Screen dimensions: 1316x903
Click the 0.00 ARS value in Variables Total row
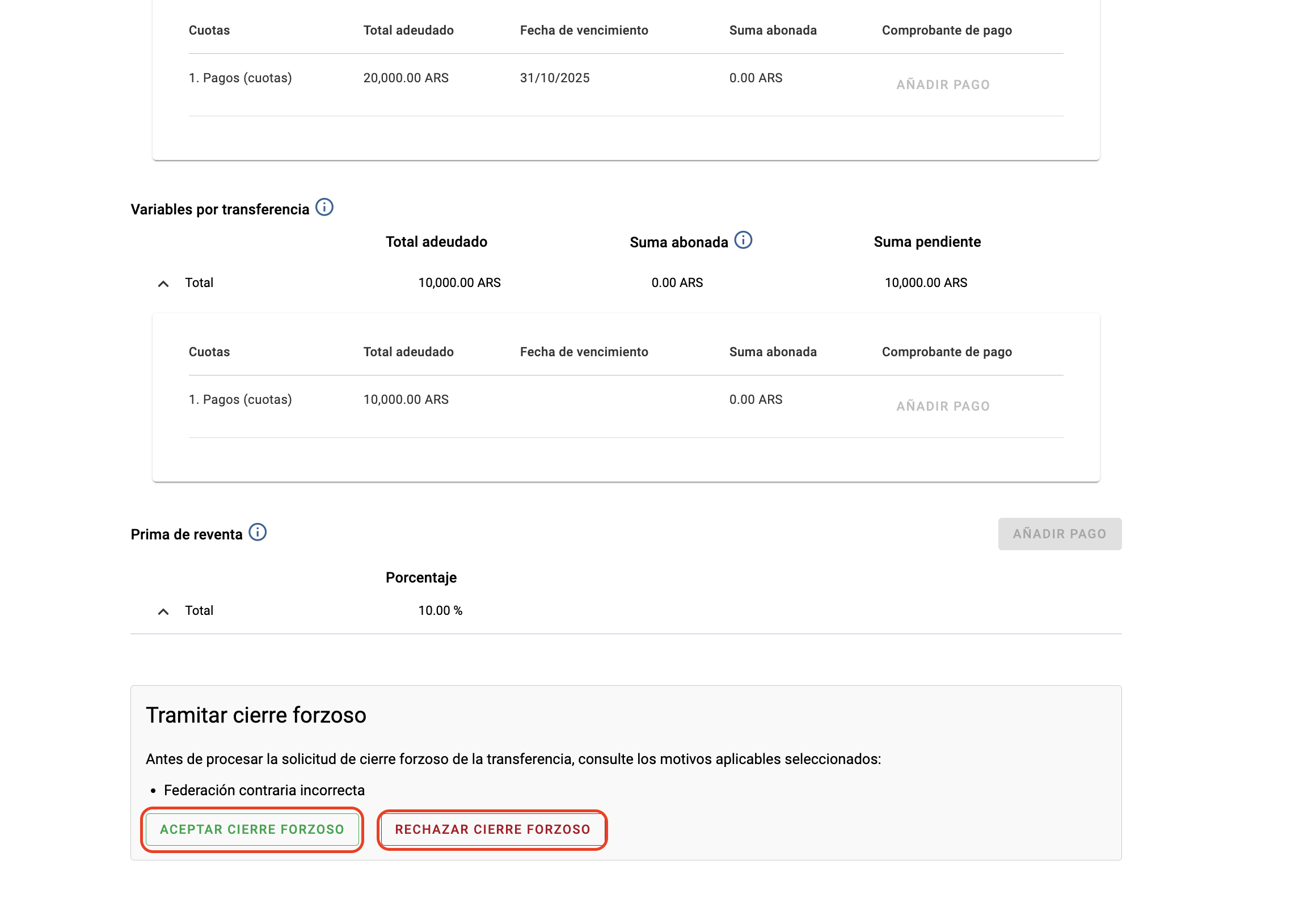677,282
